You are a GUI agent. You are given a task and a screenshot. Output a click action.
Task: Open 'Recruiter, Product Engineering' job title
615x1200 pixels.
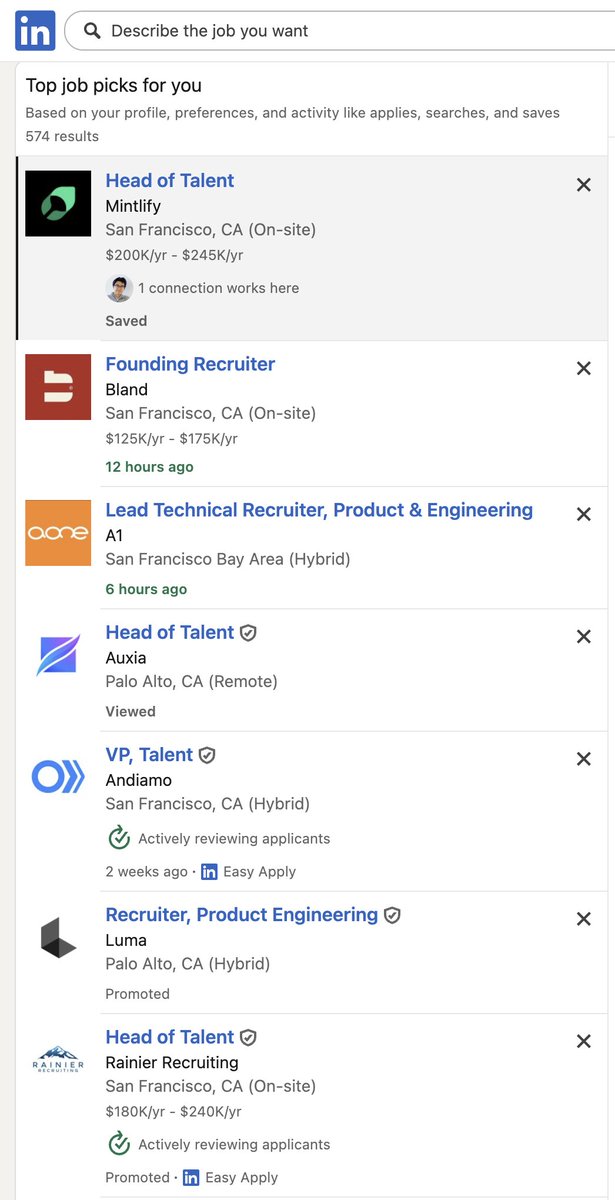[x=242, y=915]
